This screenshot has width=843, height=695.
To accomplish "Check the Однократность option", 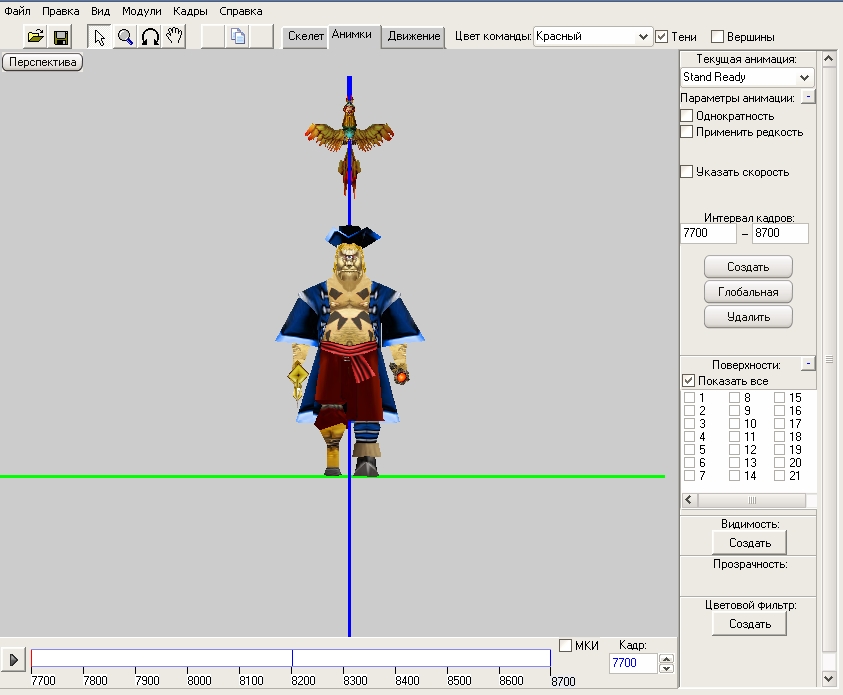I will (687, 116).
